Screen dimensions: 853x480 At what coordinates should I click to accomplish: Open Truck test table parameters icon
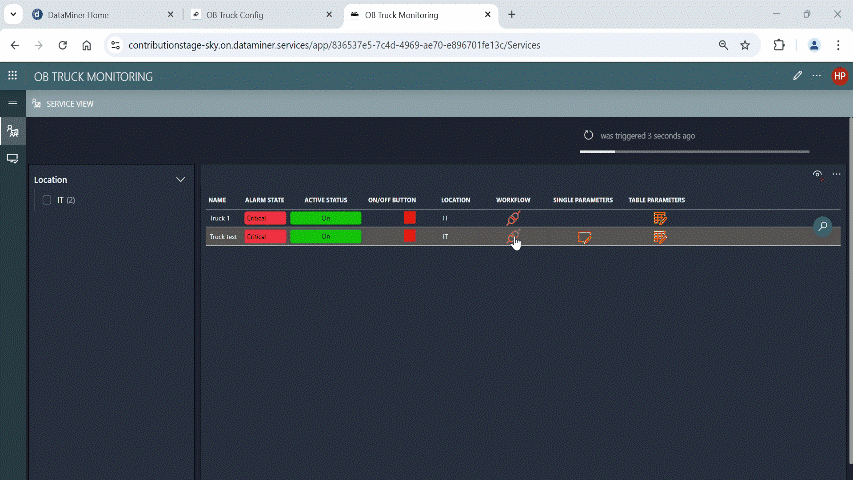660,237
